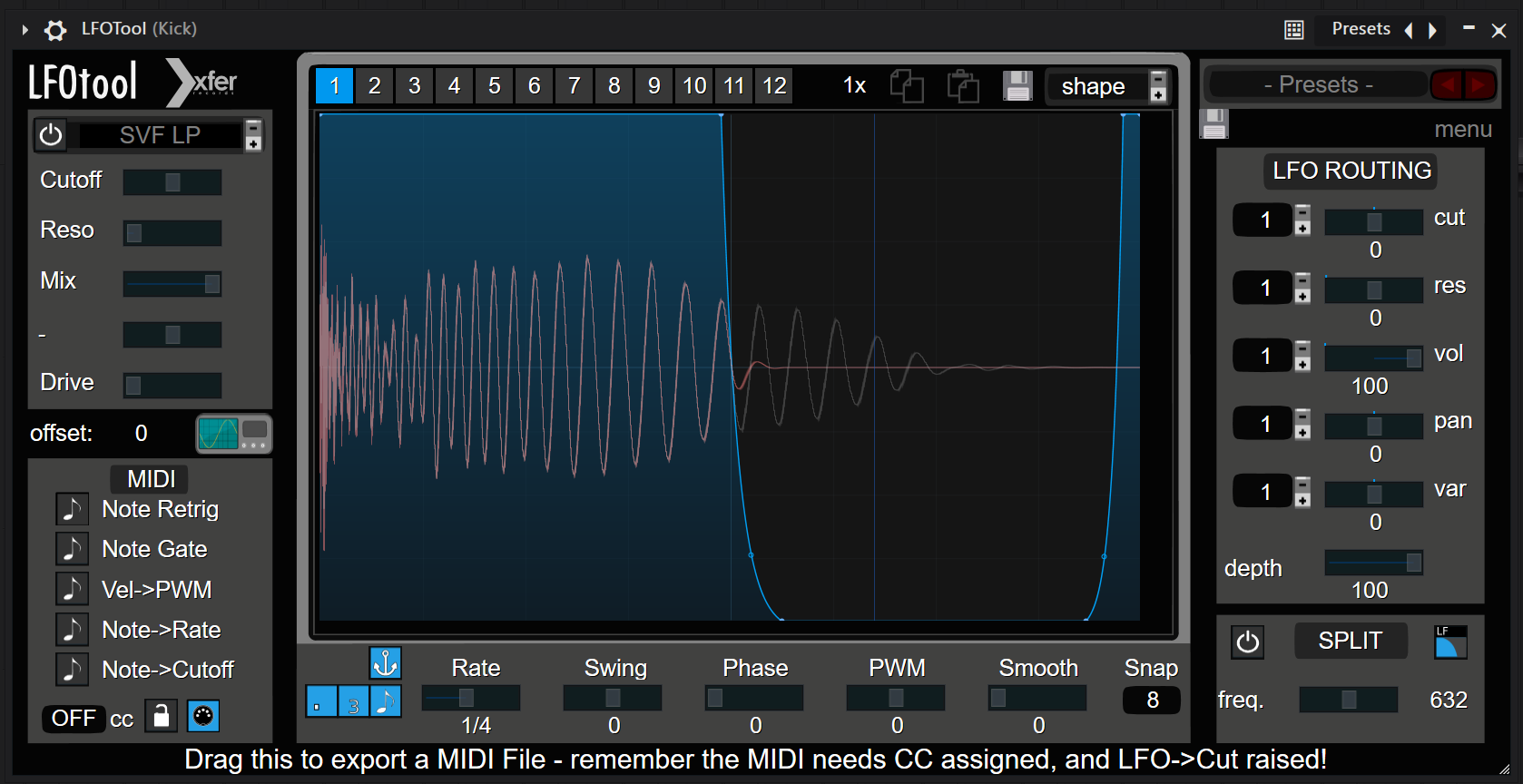Select LFO graph tab 2
1523x784 pixels.
(x=374, y=86)
